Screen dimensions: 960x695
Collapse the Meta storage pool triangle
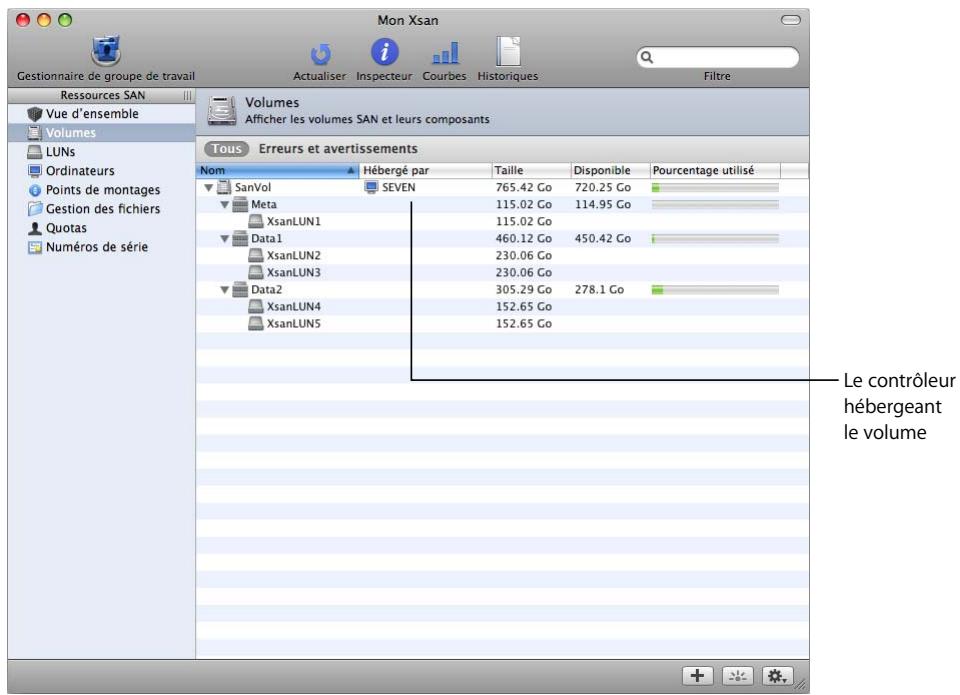coord(225,205)
